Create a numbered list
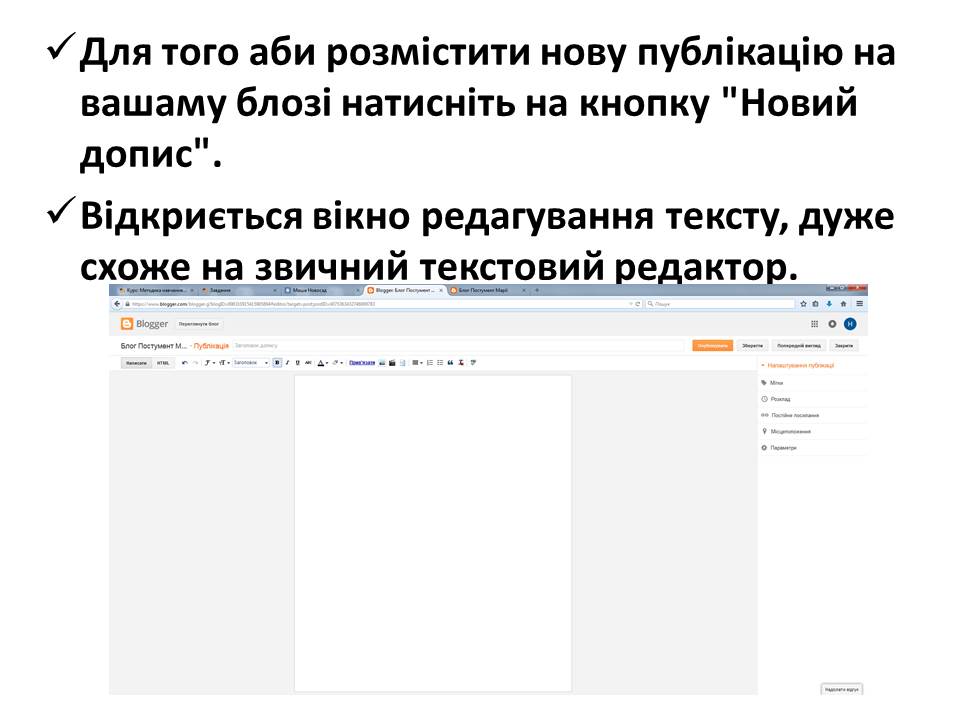960x720 pixels. point(431,363)
